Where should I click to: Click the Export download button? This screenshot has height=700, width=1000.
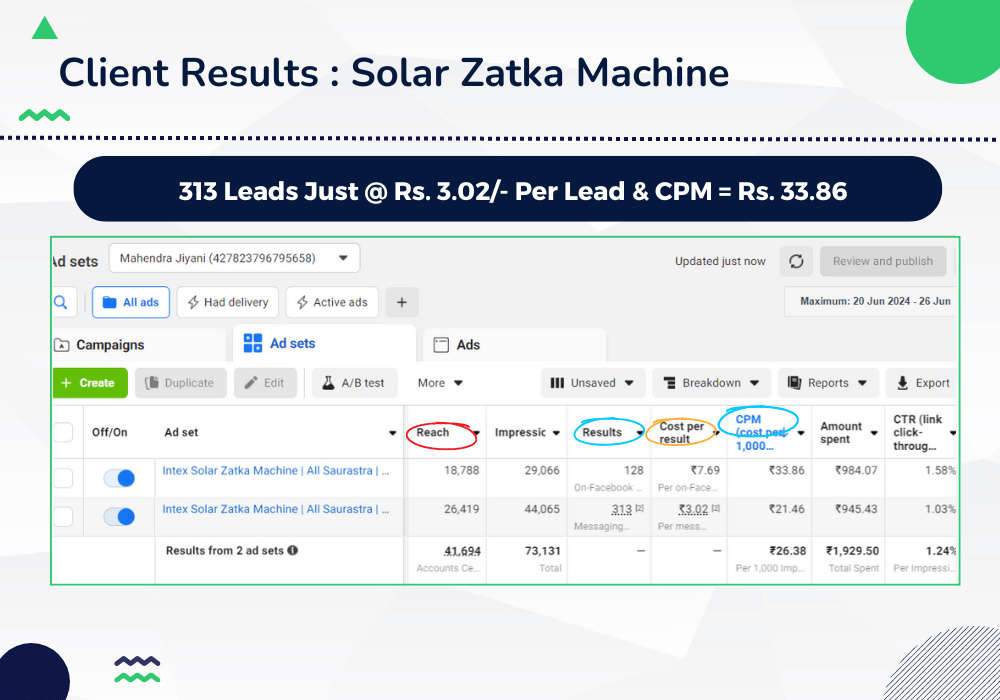point(923,383)
